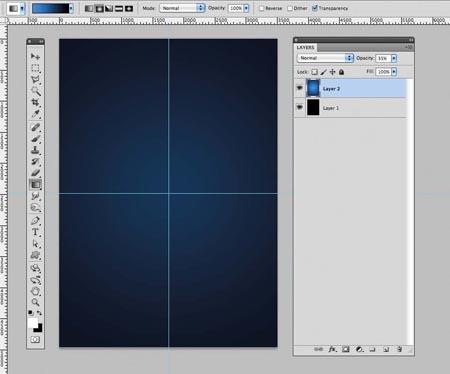The image size is (450, 374).
Task: Select the Pen tool
Action: [35, 220]
